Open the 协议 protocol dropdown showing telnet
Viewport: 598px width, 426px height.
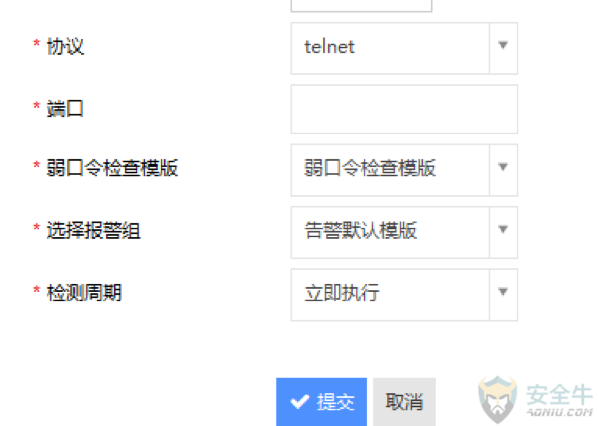pyautogui.click(x=404, y=48)
